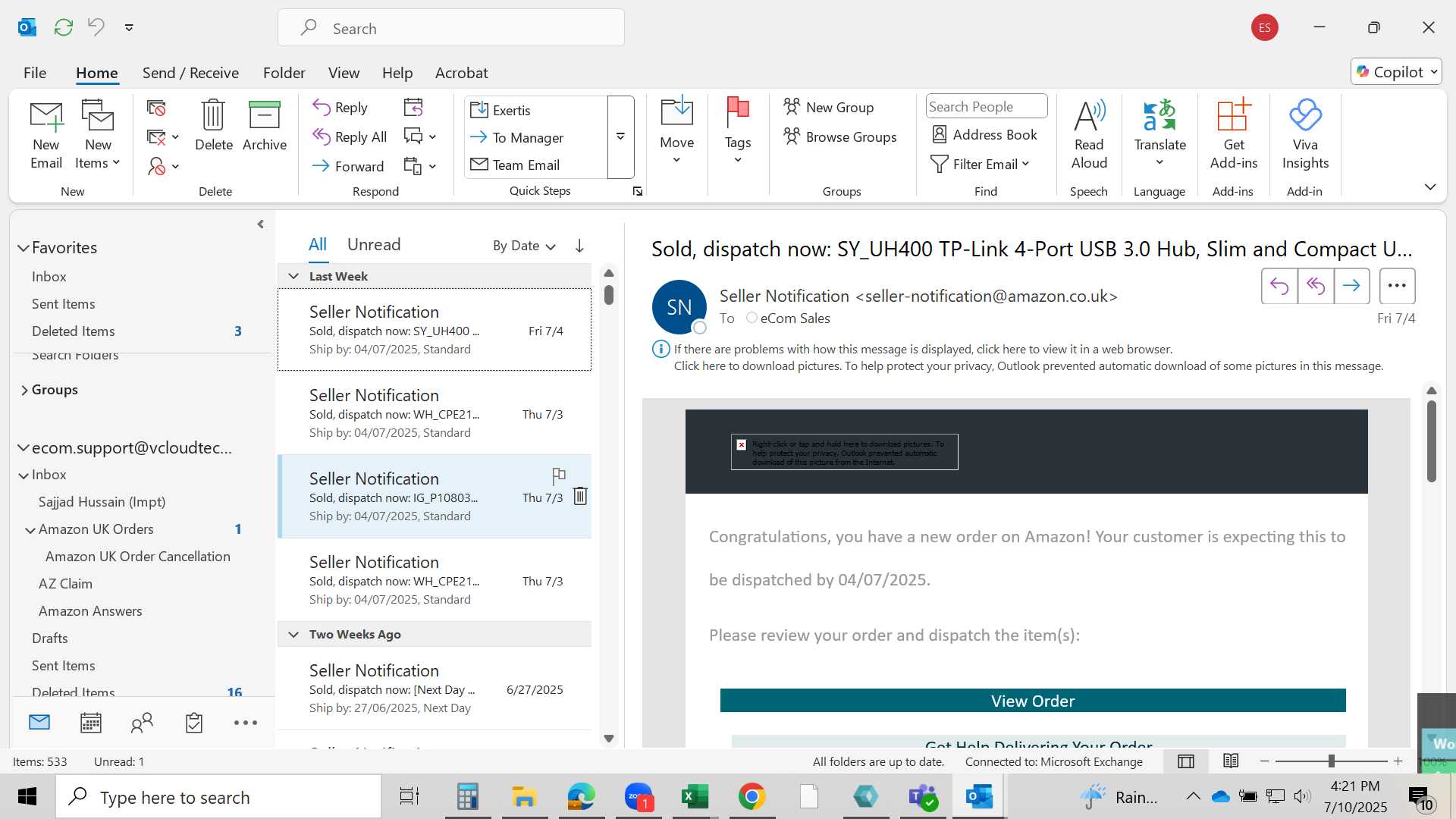This screenshot has width=1456, height=819.
Task: Open Amazon UK Order Cancellation folder
Action: [x=138, y=557]
